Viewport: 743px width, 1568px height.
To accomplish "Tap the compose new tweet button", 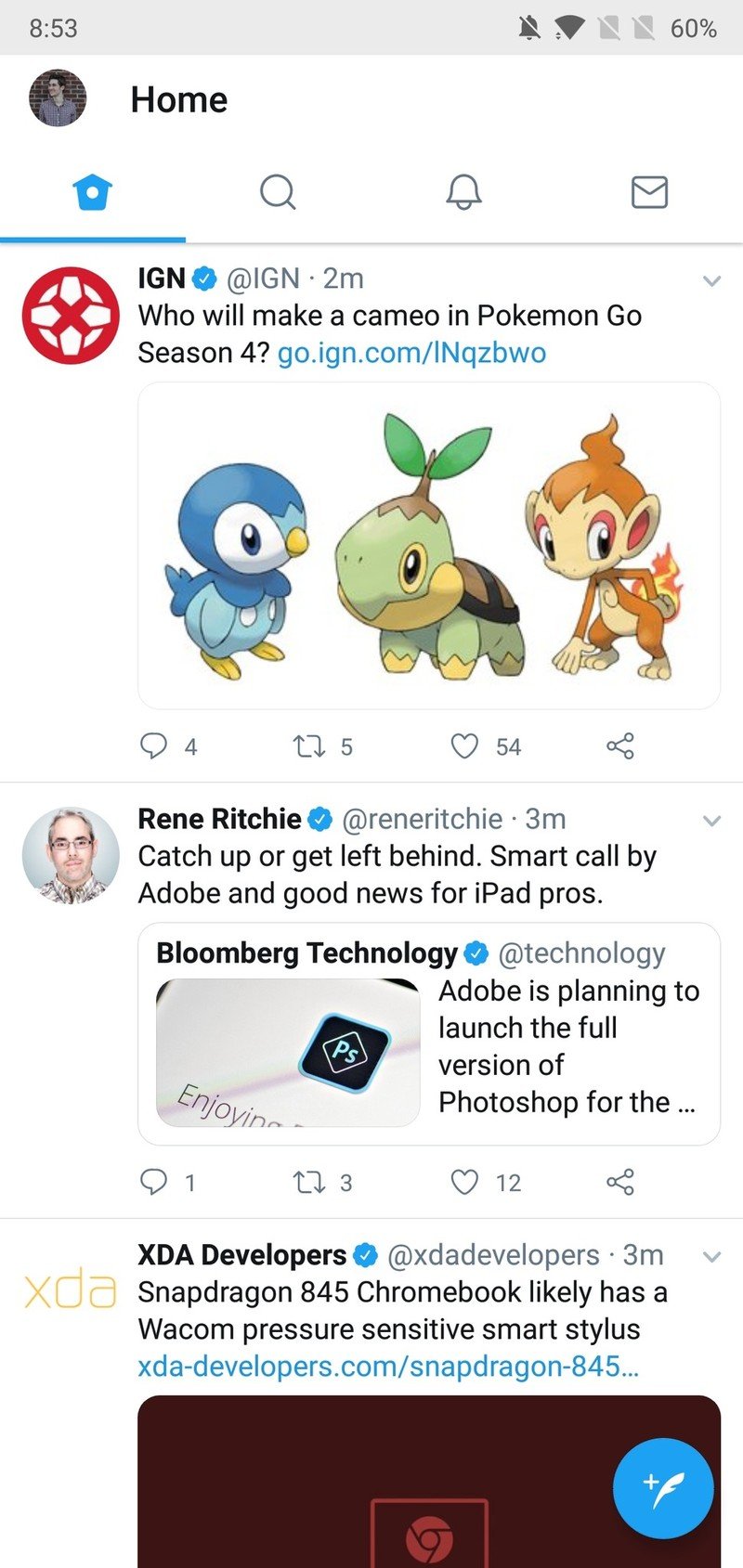I will click(663, 1488).
